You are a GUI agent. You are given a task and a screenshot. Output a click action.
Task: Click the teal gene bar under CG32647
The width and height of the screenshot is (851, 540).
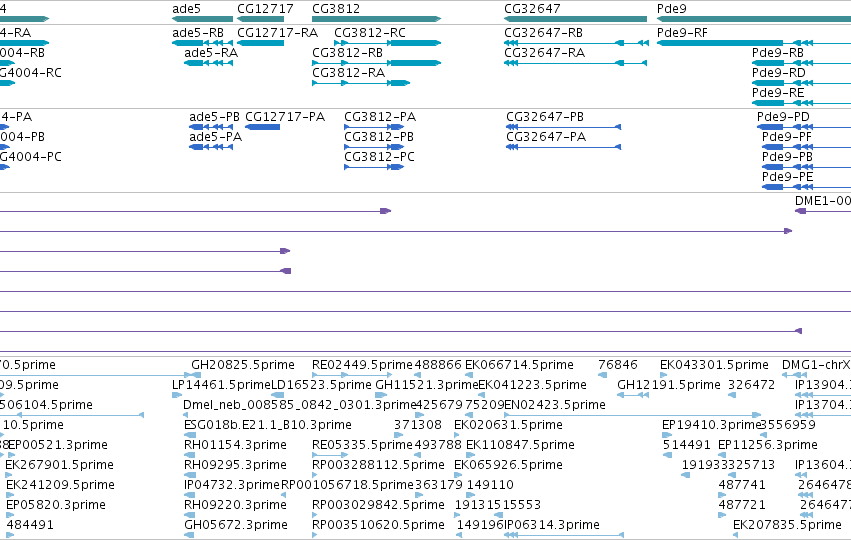(x=575, y=19)
